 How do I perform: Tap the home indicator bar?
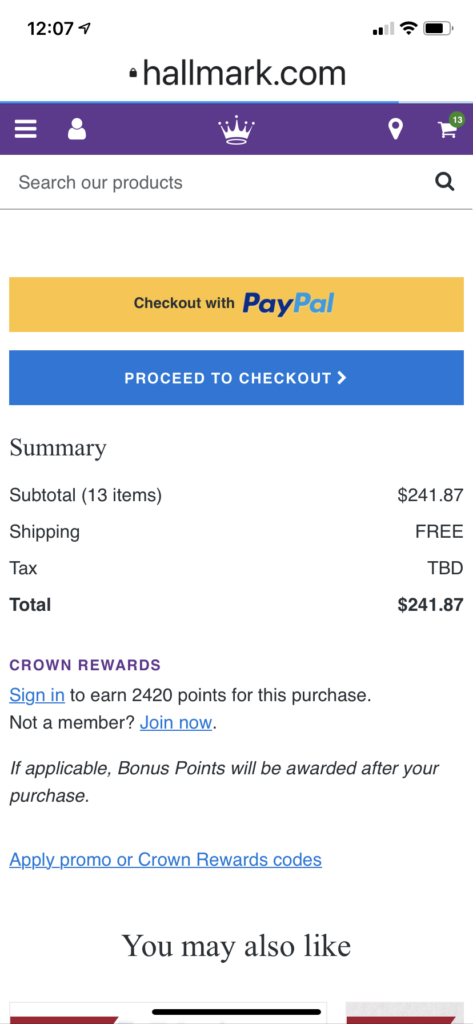pyautogui.click(x=236, y=1012)
